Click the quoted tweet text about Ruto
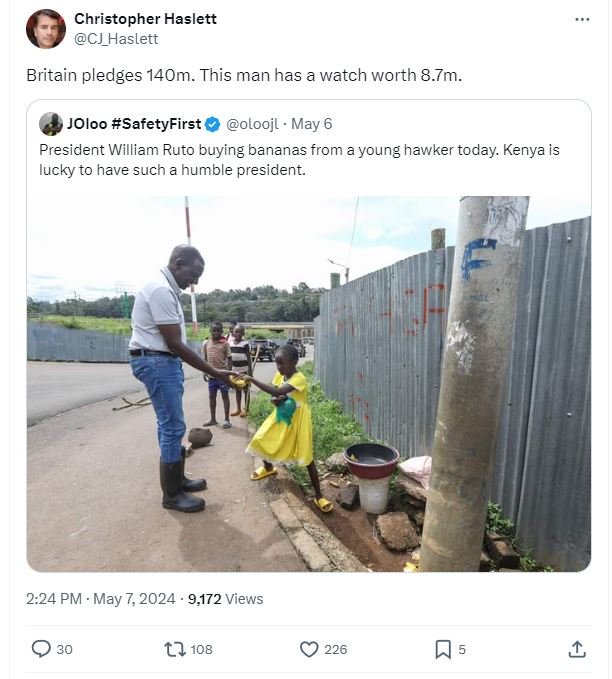This screenshot has height=679, width=612. point(299,159)
